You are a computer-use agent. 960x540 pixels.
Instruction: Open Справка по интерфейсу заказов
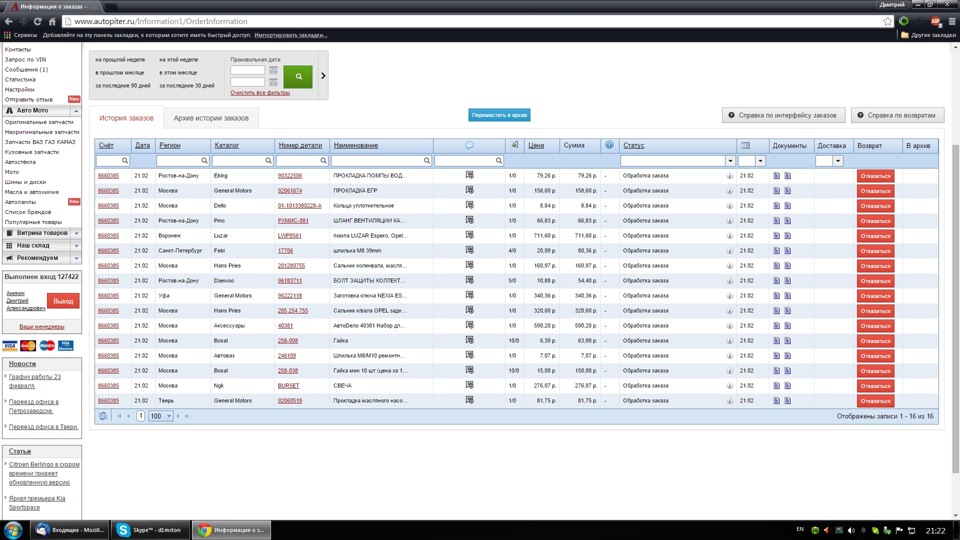pyautogui.click(x=783, y=115)
